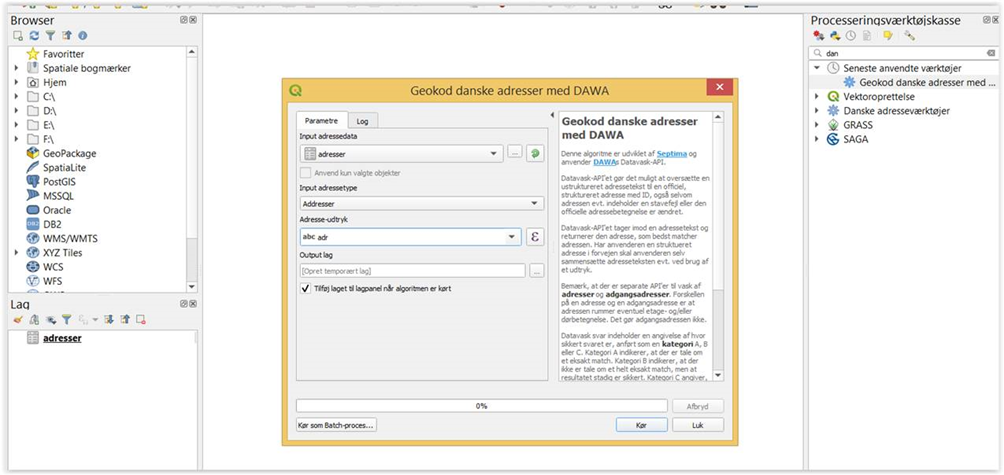Image resolution: width=1004 pixels, height=475 pixels.
Task: Remove selected layer icon in Lag toolbar
Action: [x=141, y=319]
